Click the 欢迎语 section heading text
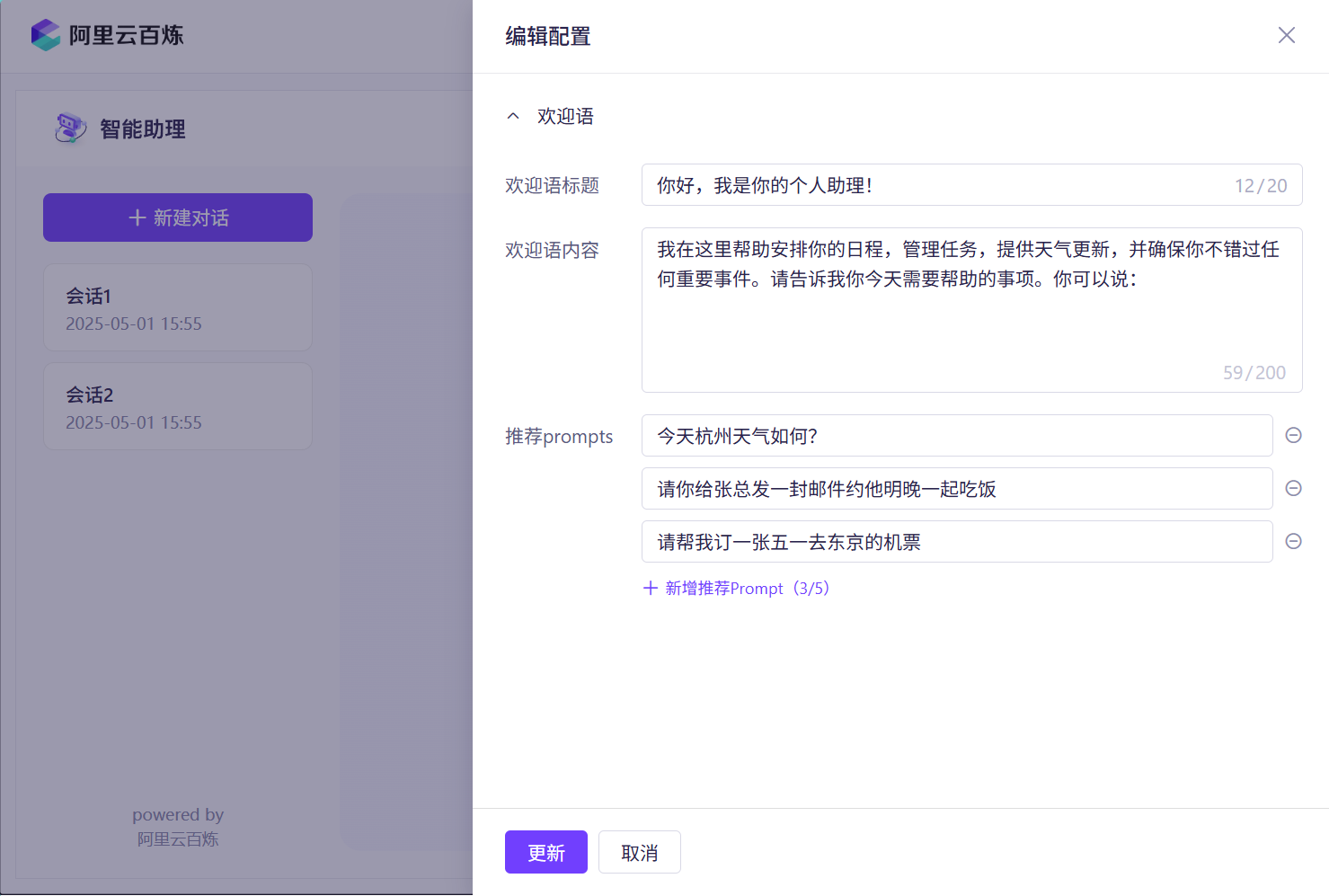1329x896 pixels. coord(565,116)
